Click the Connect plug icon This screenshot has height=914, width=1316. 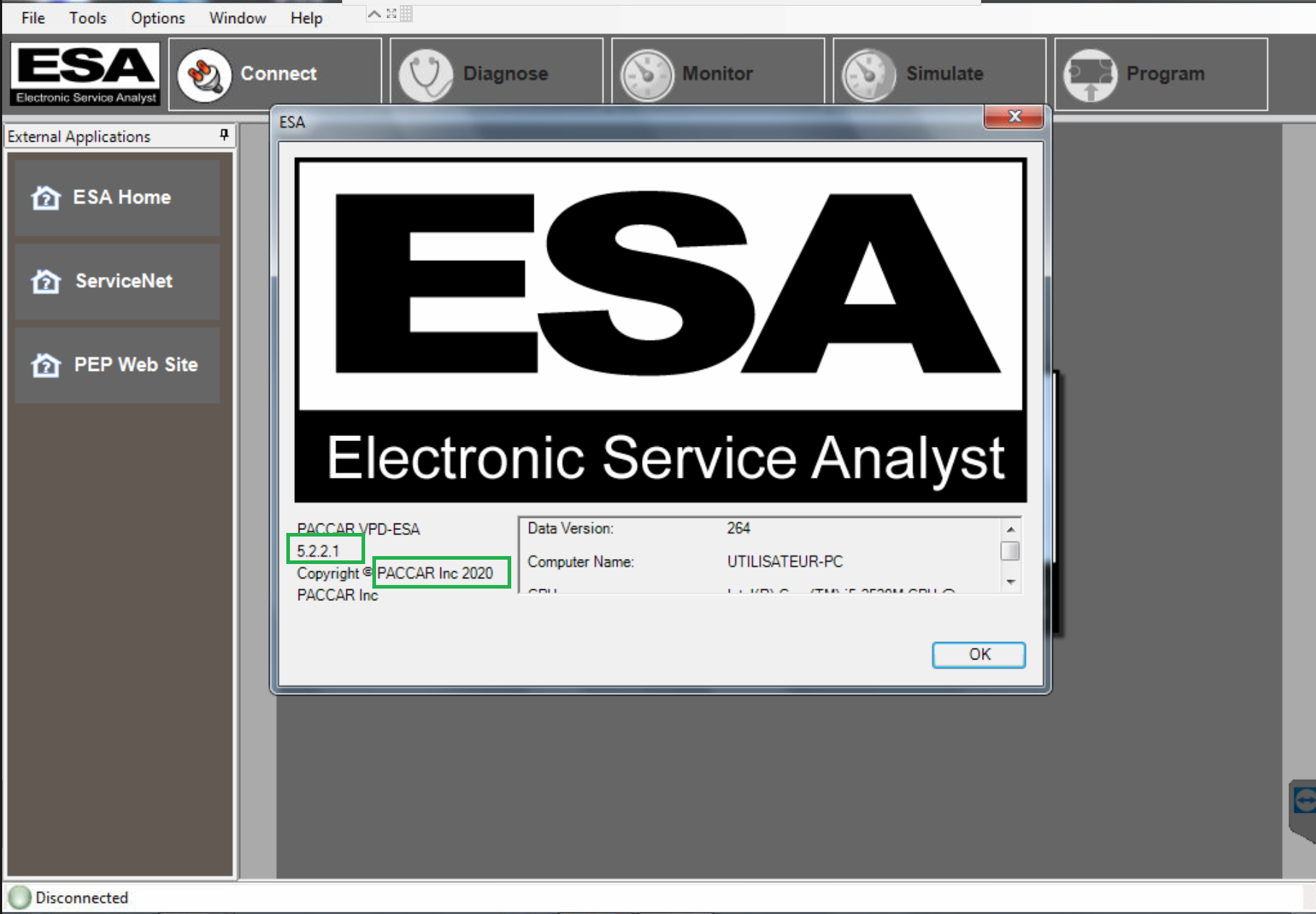pyautogui.click(x=205, y=75)
